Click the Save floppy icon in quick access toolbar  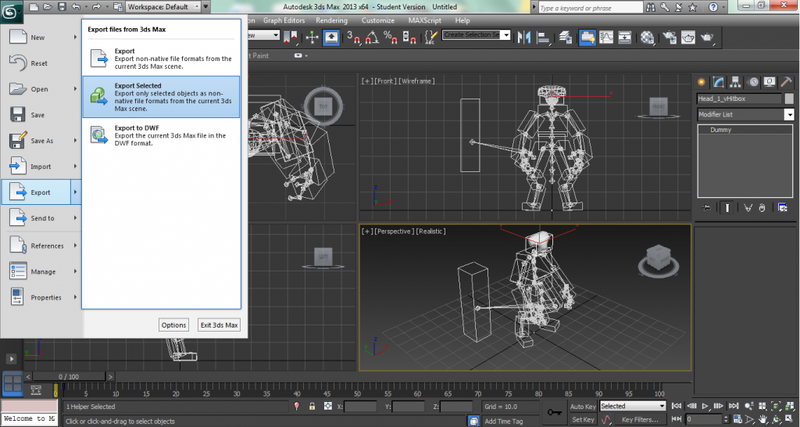click(x=61, y=7)
